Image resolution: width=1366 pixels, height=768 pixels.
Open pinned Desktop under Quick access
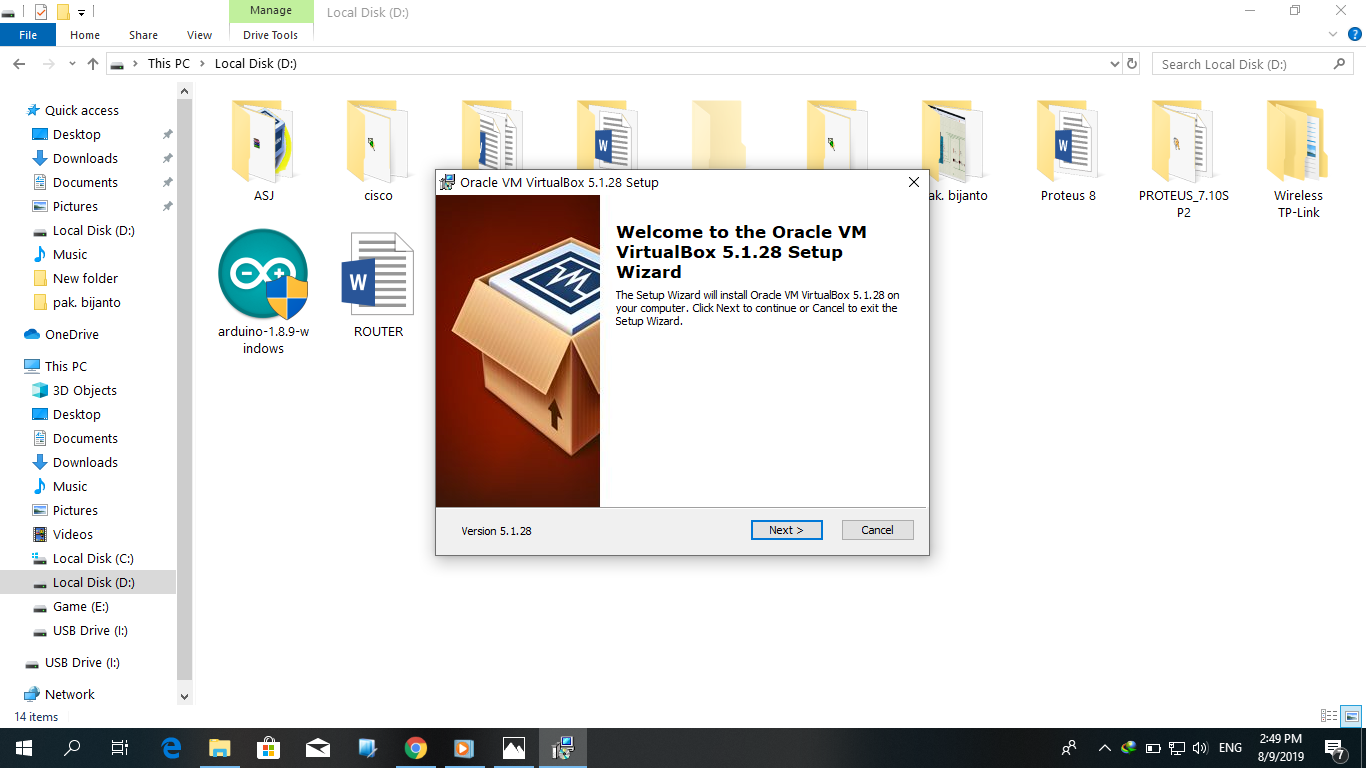pyautogui.click(x=76, y=134)
